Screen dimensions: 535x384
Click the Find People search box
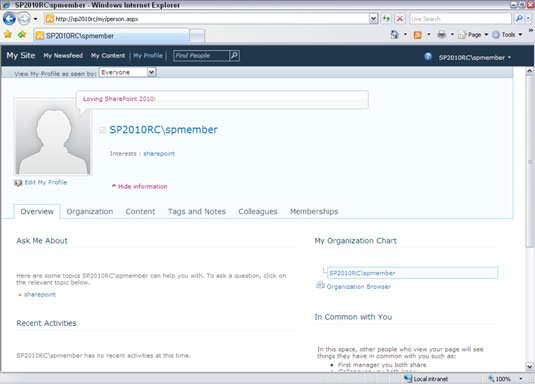point(201,56)
